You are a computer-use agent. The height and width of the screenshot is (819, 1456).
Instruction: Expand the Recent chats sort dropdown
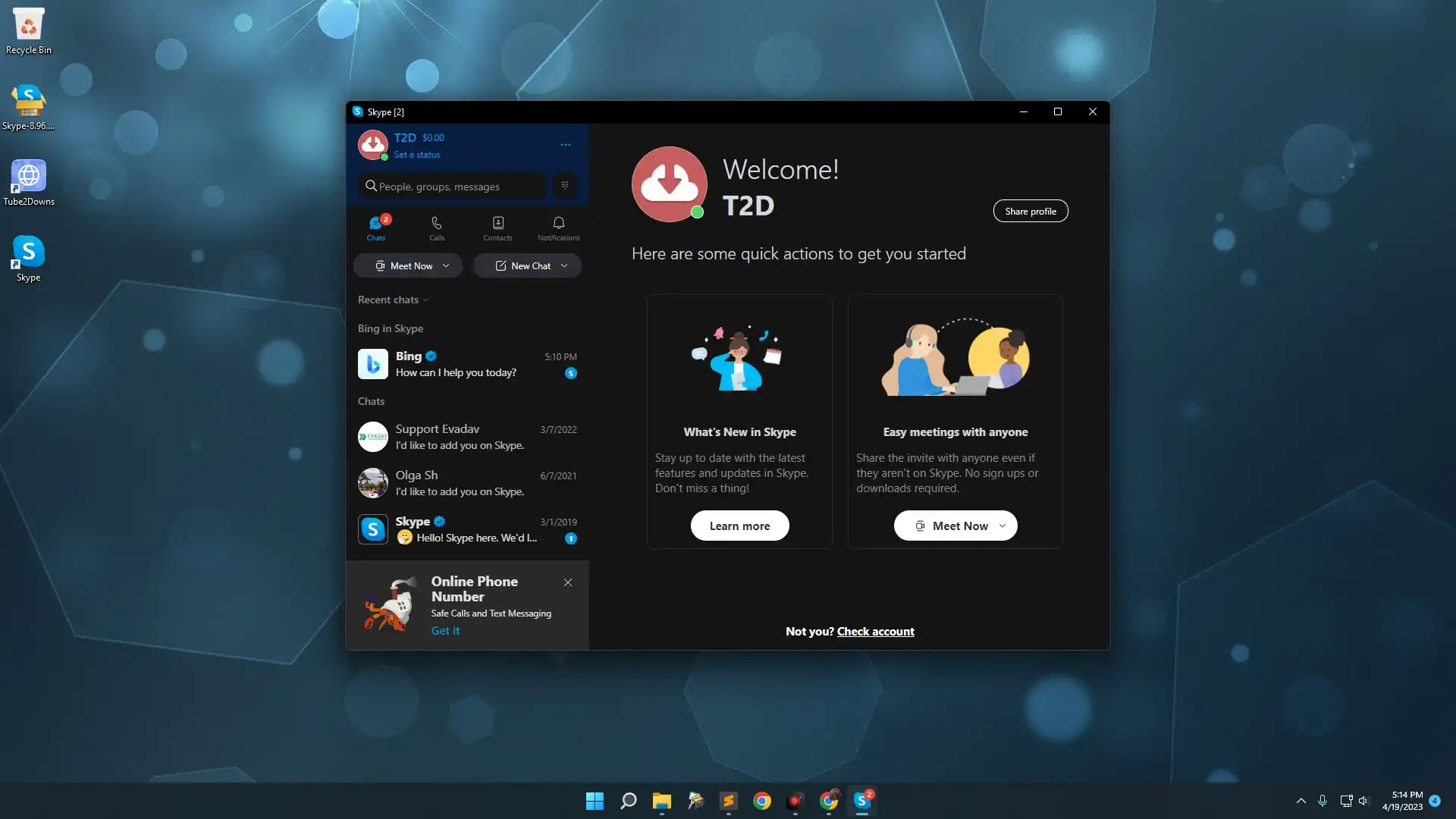coord(394,300)
